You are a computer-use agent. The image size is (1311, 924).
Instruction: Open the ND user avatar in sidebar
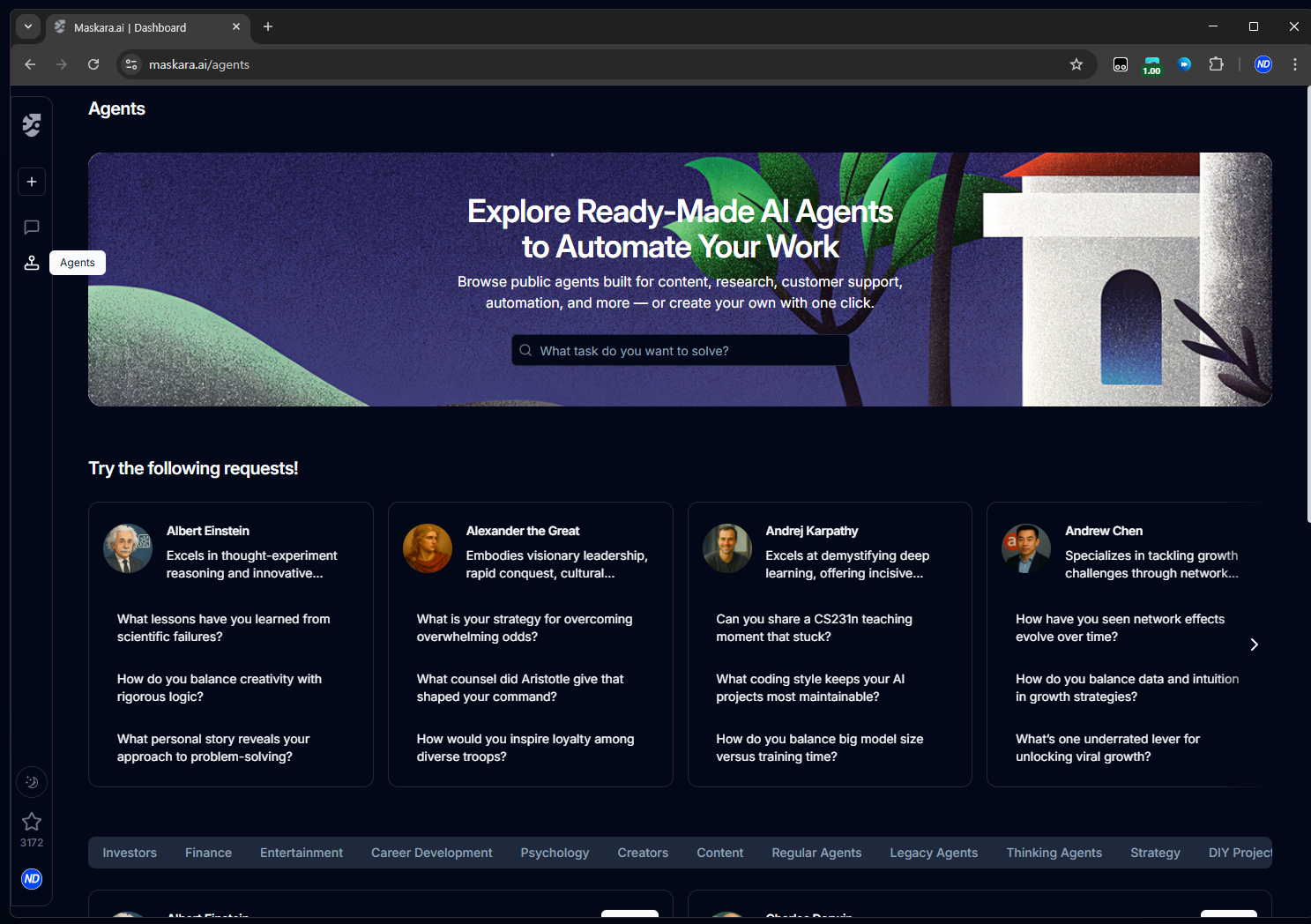point(32,879)
